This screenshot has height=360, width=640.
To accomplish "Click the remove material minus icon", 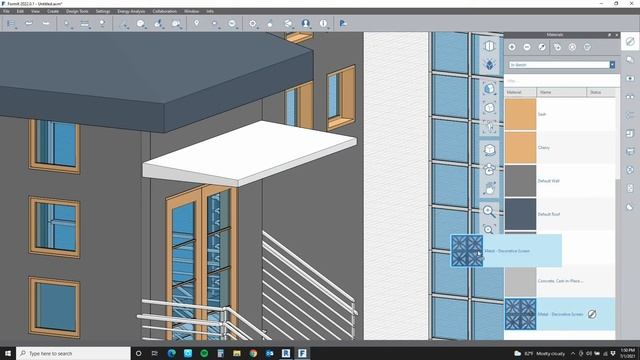I will tap(527, 47).
